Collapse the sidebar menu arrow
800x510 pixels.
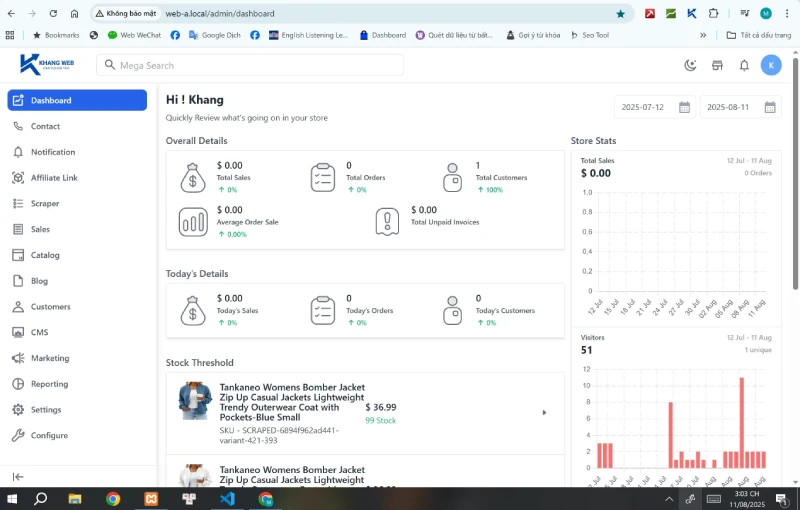pyautogui.click(x=18, y=477)
